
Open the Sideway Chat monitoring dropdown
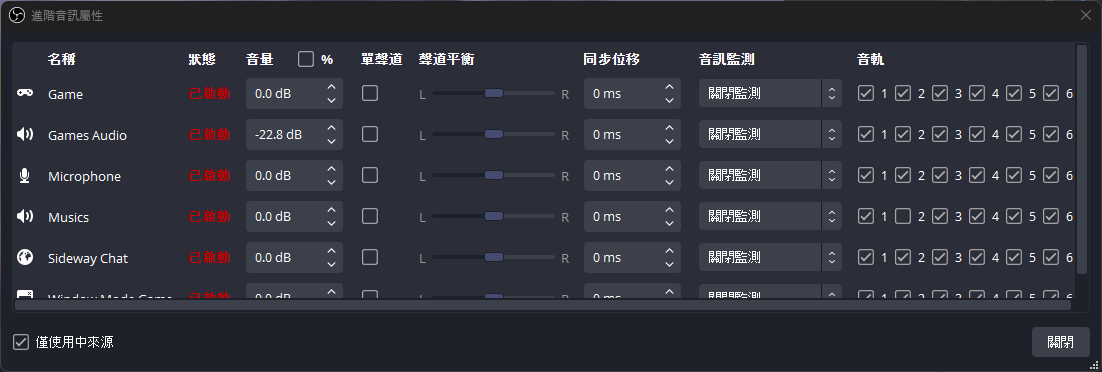(x=770, y=257)
